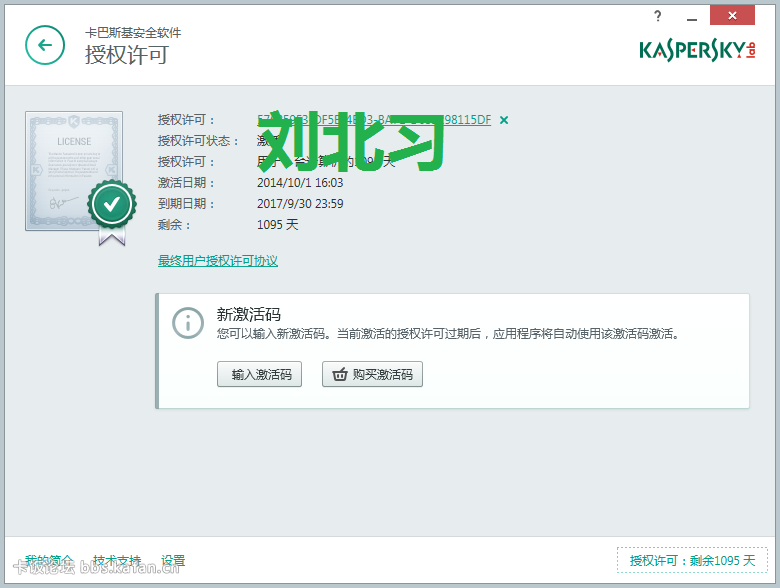780x588 pixels.
Task: Click the Kaspersky Lab logo
Action: tap(697, 51)
